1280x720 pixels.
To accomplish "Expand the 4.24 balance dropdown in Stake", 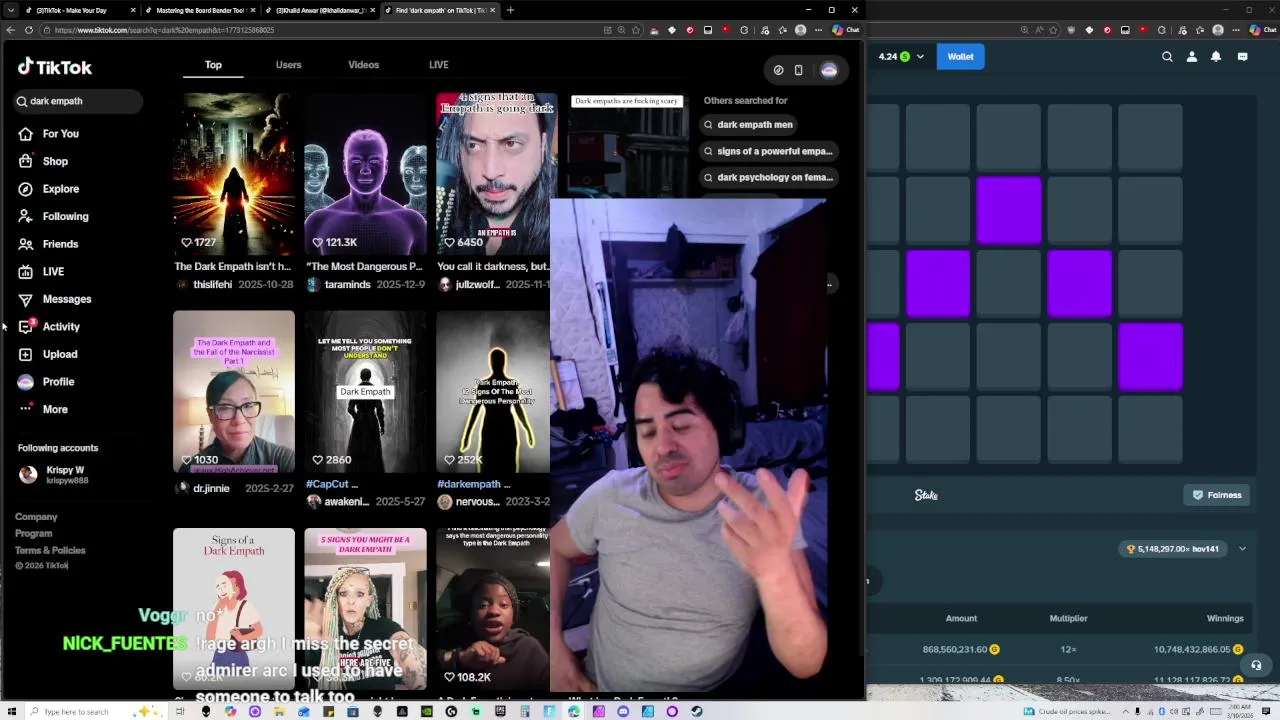I will pyautogui.click(x=920, y=57).
